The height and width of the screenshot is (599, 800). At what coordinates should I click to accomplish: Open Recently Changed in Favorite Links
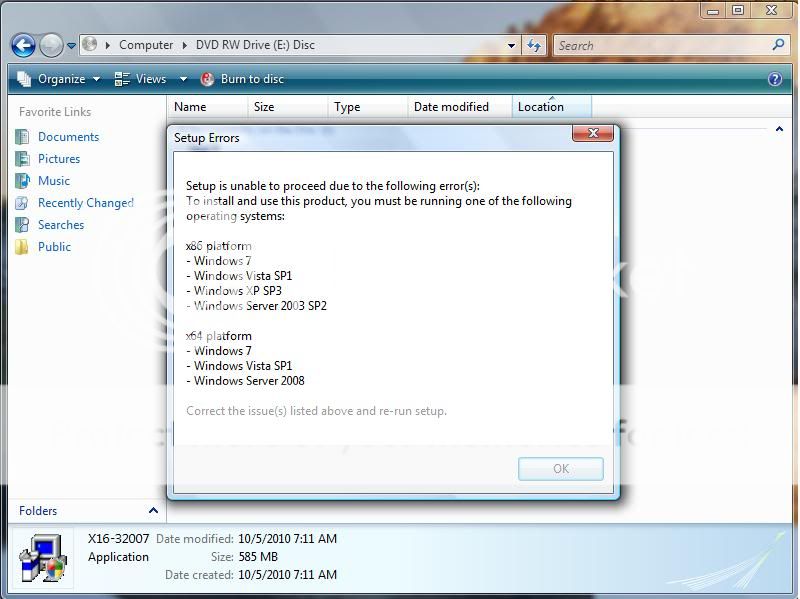click(x=86, y=203)
